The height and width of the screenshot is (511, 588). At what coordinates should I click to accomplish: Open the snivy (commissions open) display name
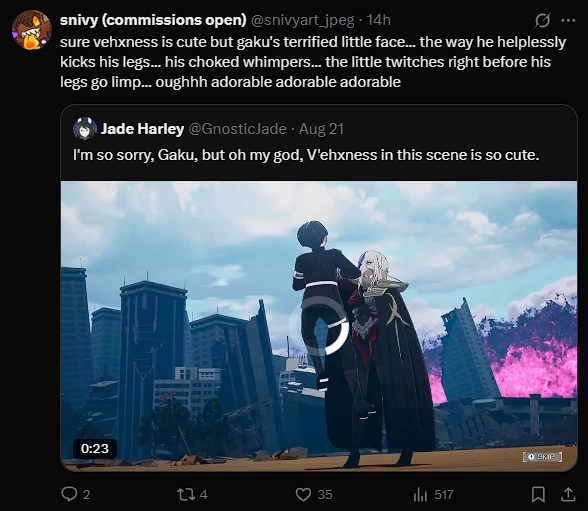pyautogui.click(x=153, y=20)
